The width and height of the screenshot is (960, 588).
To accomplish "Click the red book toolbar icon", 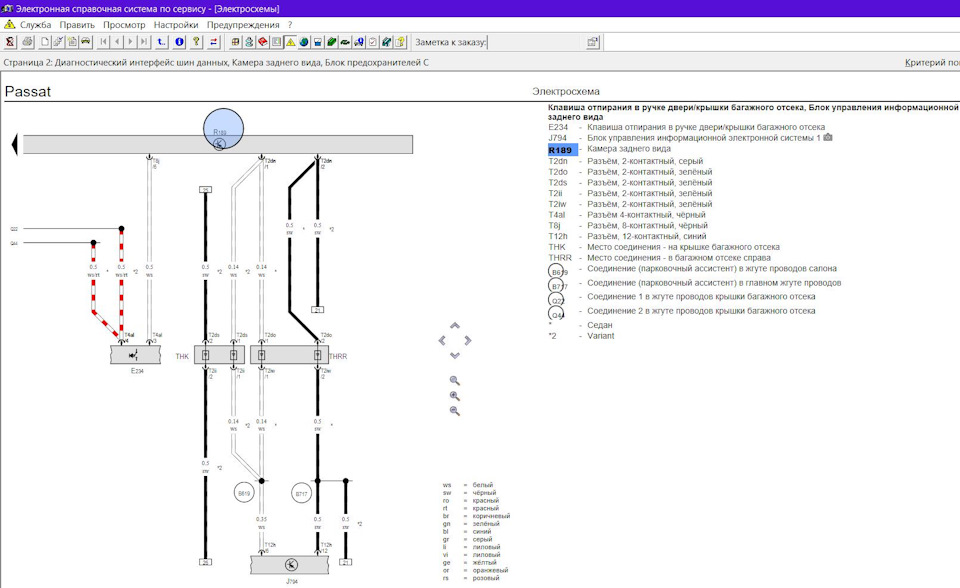I will coord(263,42).
